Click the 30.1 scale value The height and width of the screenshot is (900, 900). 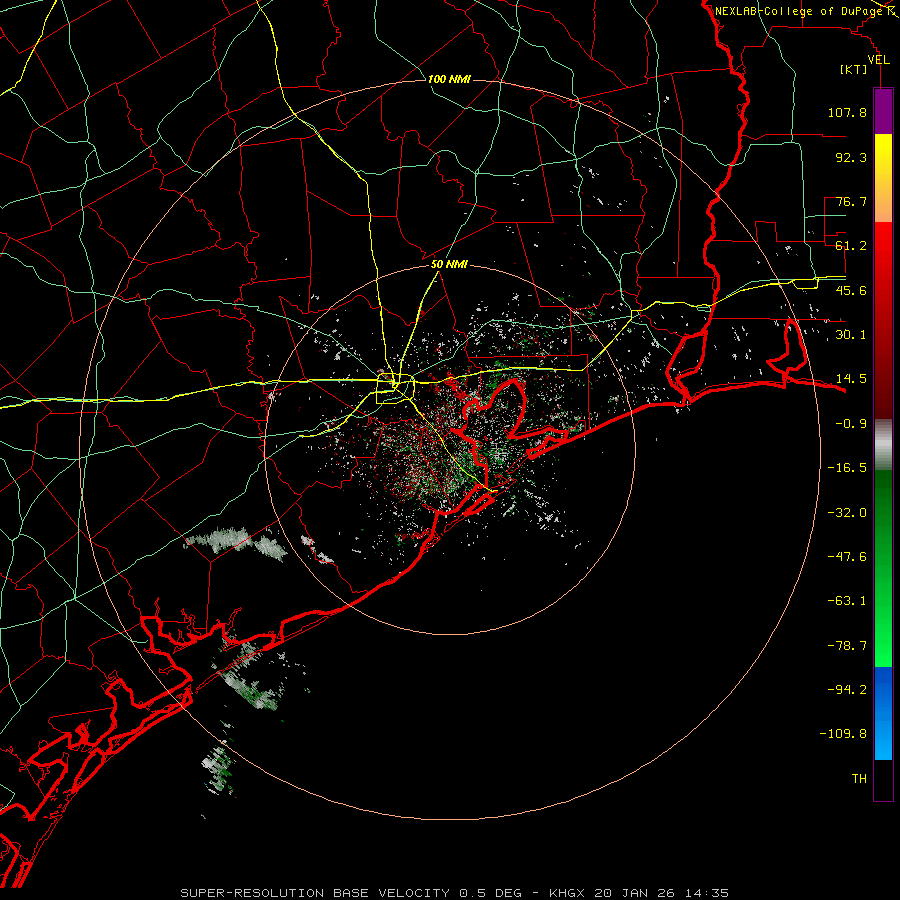tap(851, 335)
